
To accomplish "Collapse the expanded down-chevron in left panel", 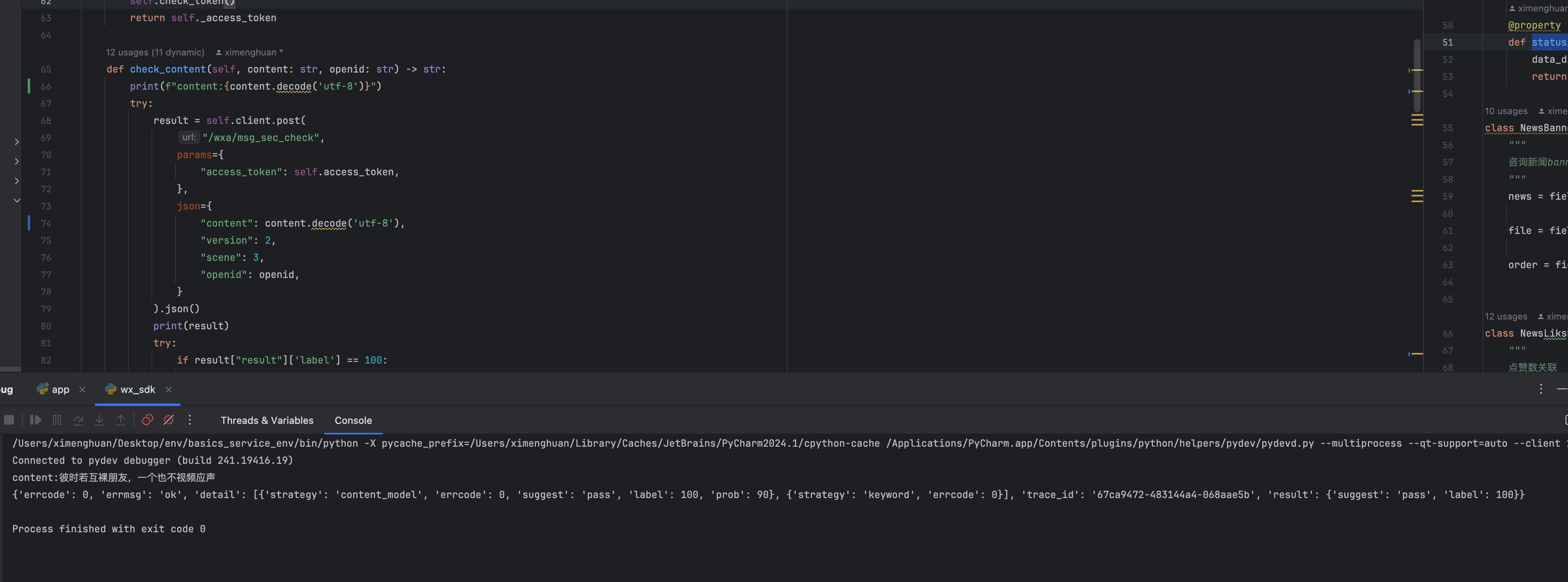I will pos(17,201).
